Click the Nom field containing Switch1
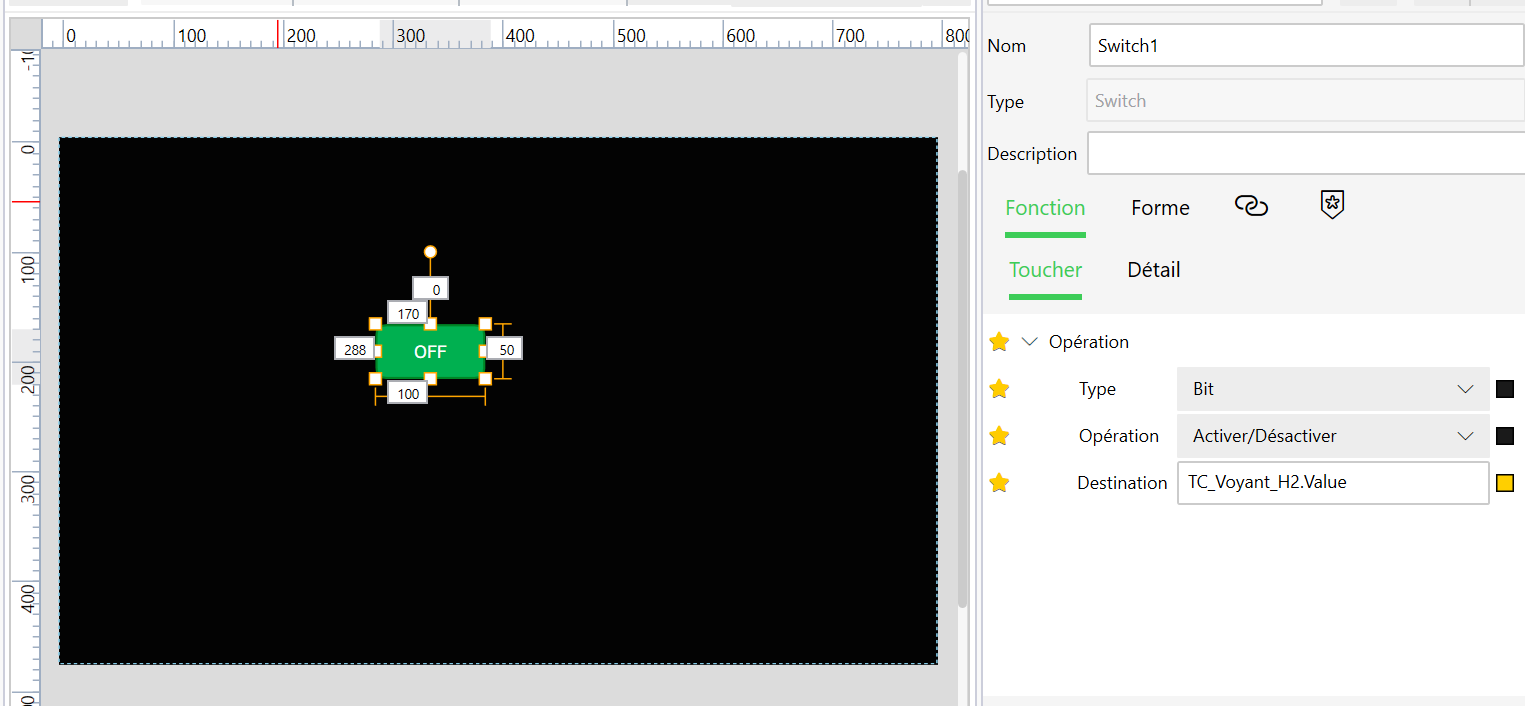1525x706 pixels. 1305,46
